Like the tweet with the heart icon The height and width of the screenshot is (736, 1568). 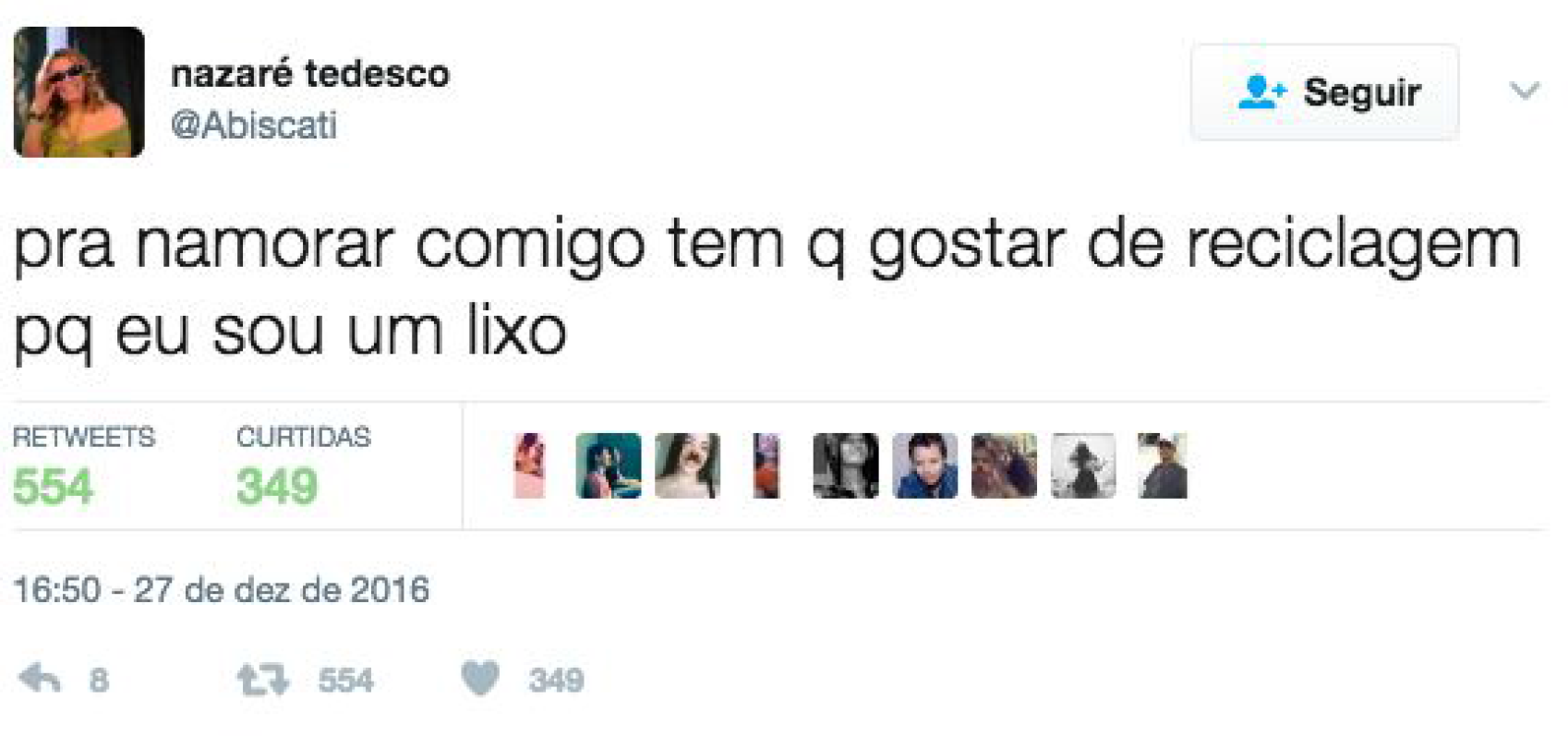[x=480, y=679]
